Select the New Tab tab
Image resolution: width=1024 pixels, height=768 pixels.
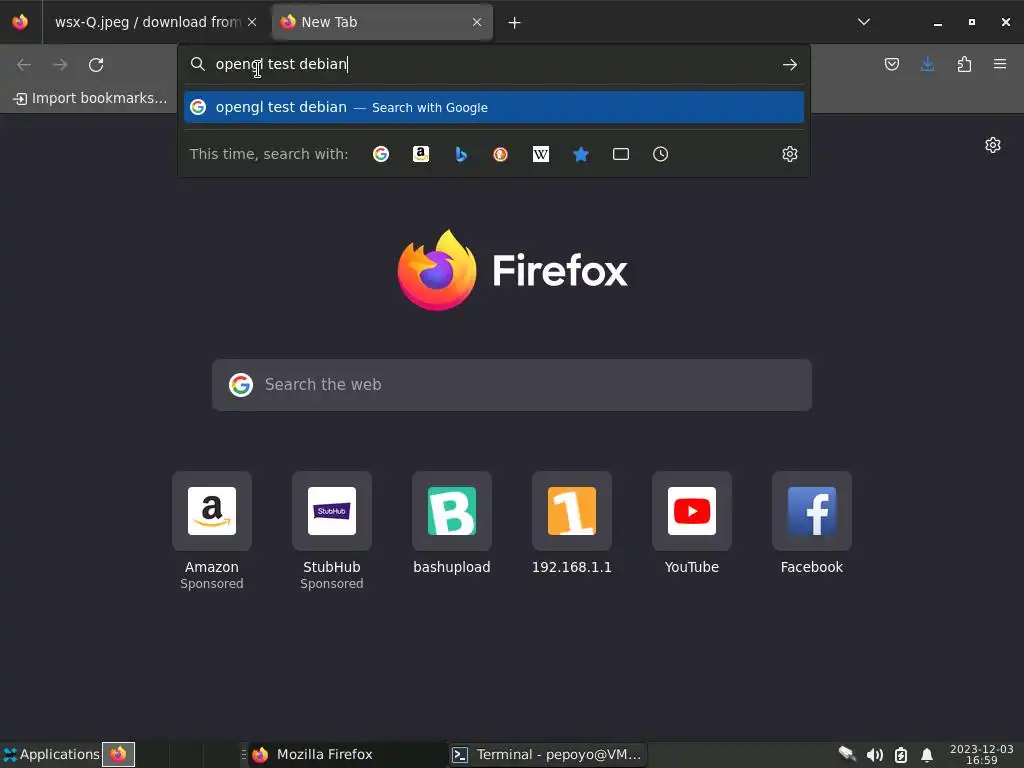381,22
